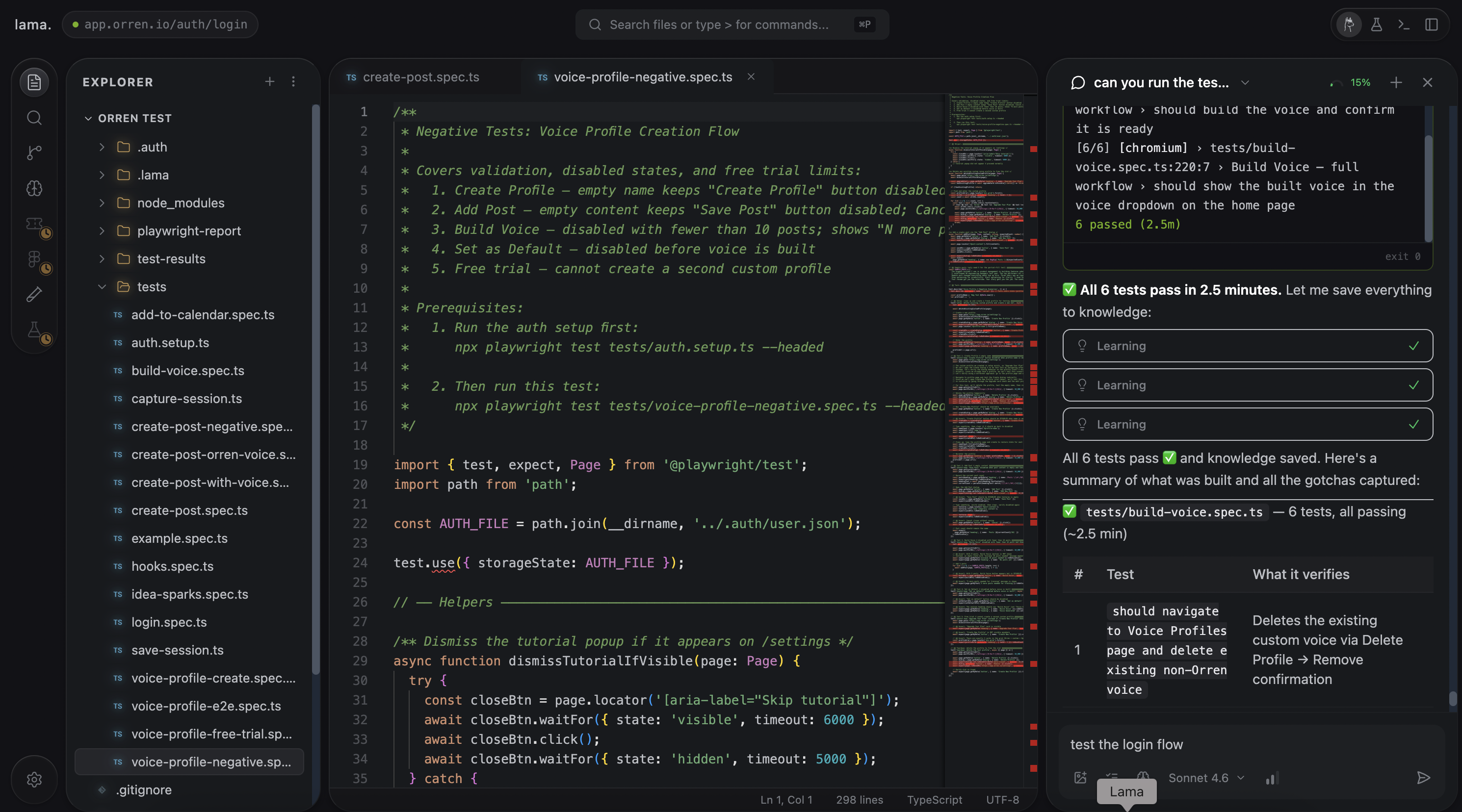Click the flask test icon in the top bar

[x=1376, y=25]
